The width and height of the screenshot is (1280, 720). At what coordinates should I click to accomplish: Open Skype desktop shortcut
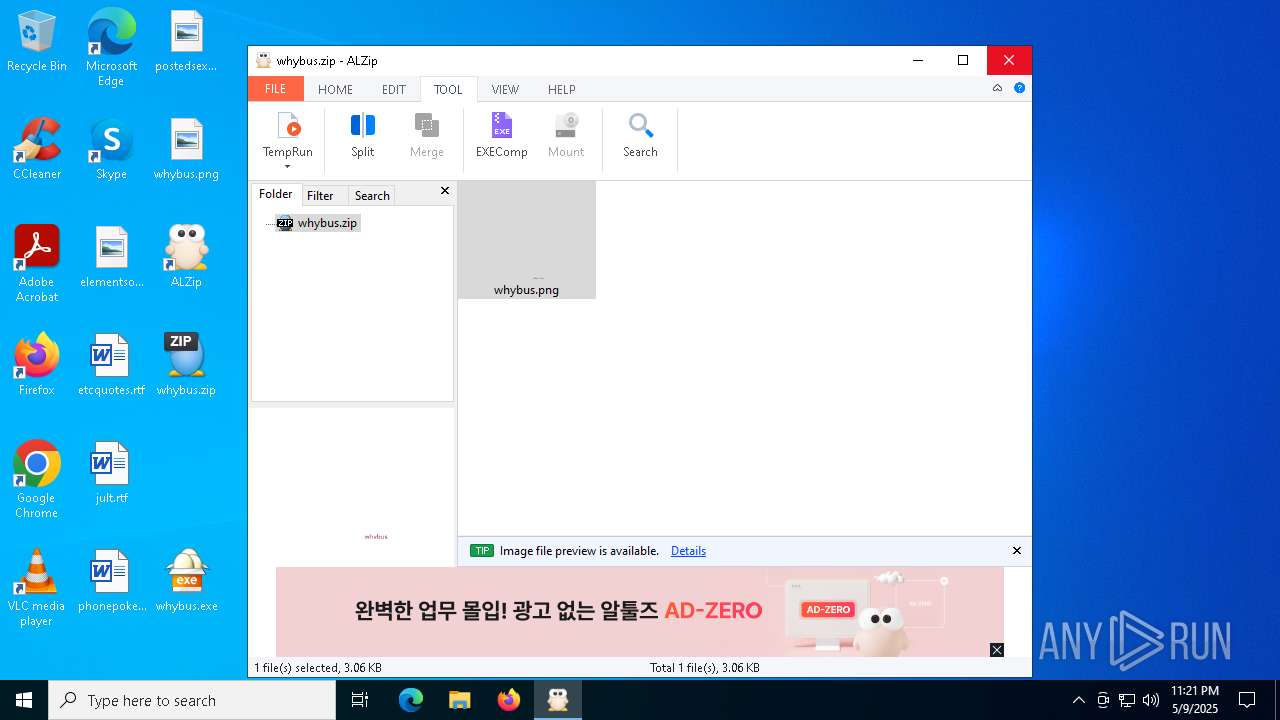(x=111, y=150)
